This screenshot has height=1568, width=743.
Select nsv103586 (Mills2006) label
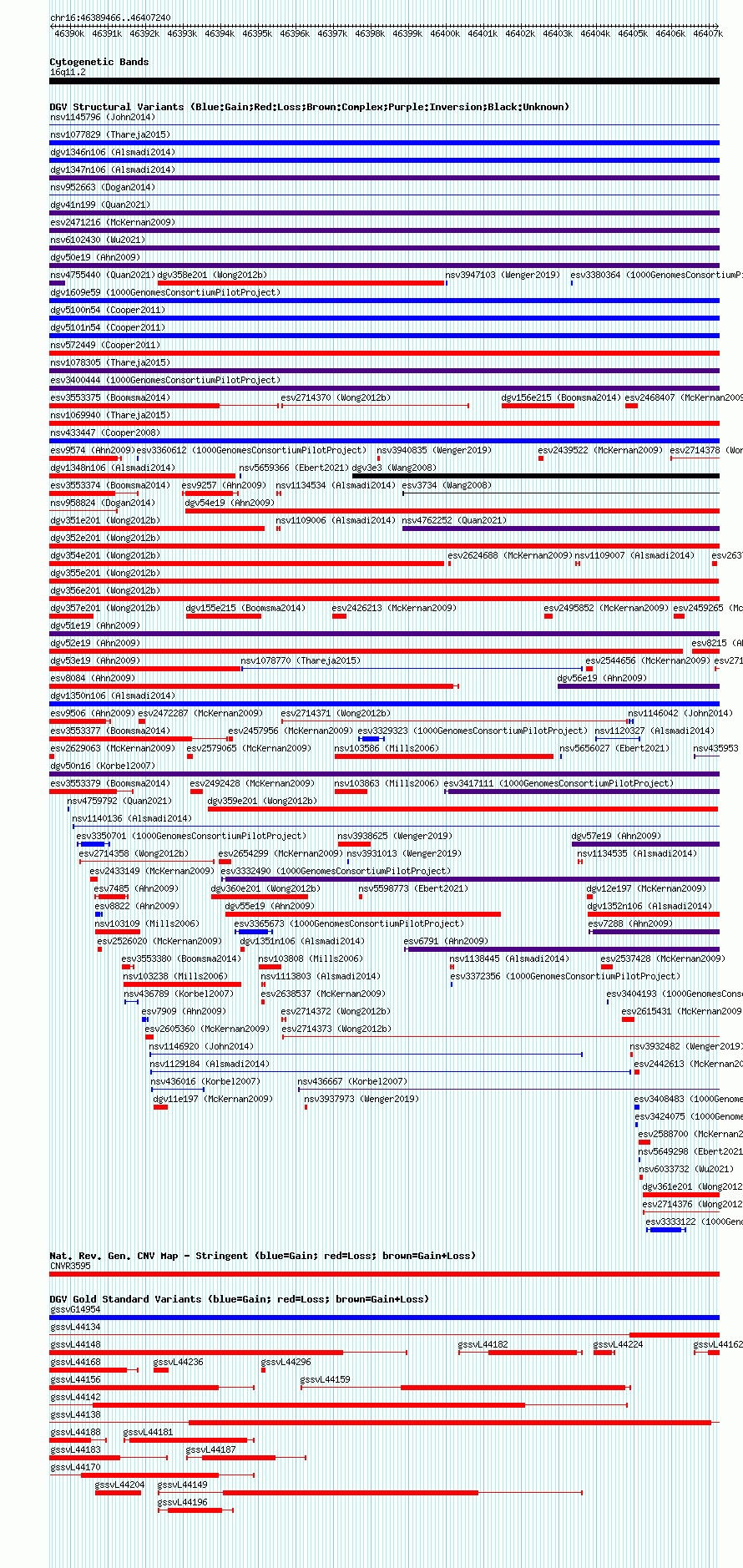(x=387, y=748)
